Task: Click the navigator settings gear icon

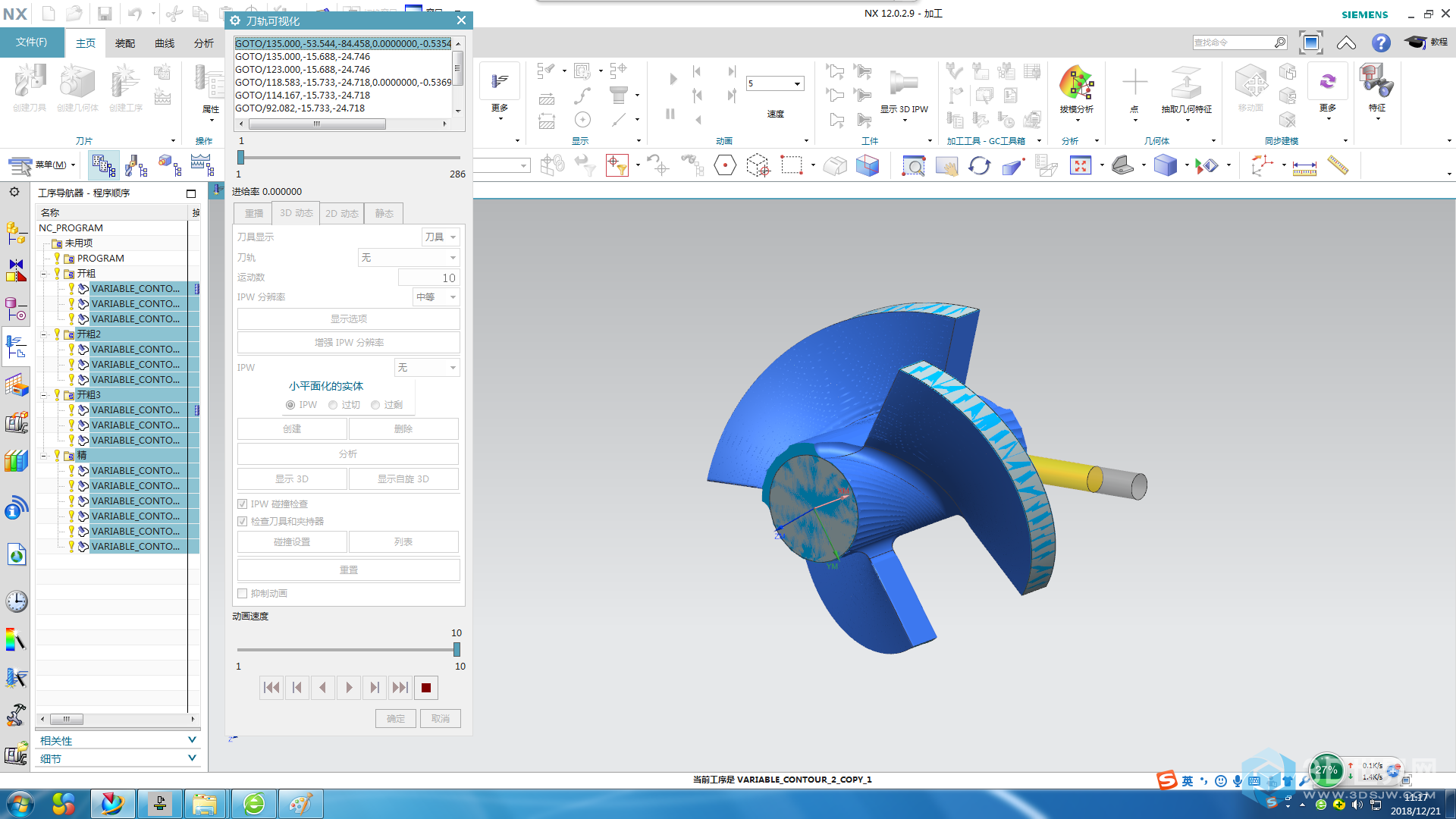Action: pos(14,192)
